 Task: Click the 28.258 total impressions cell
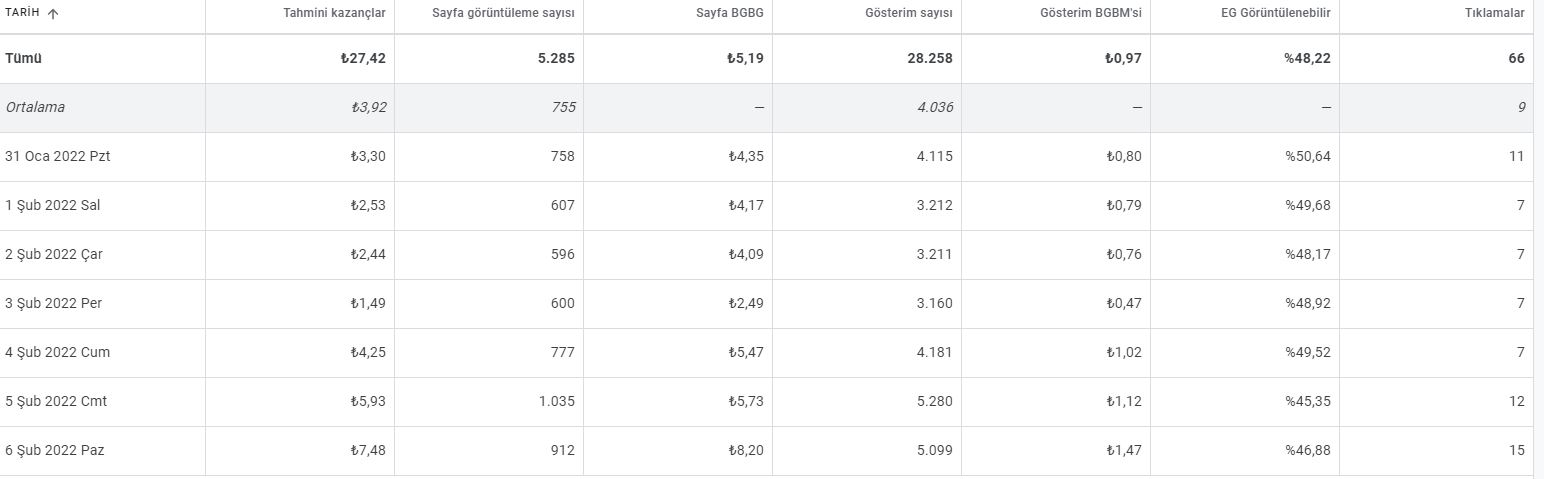coord(929,59)
